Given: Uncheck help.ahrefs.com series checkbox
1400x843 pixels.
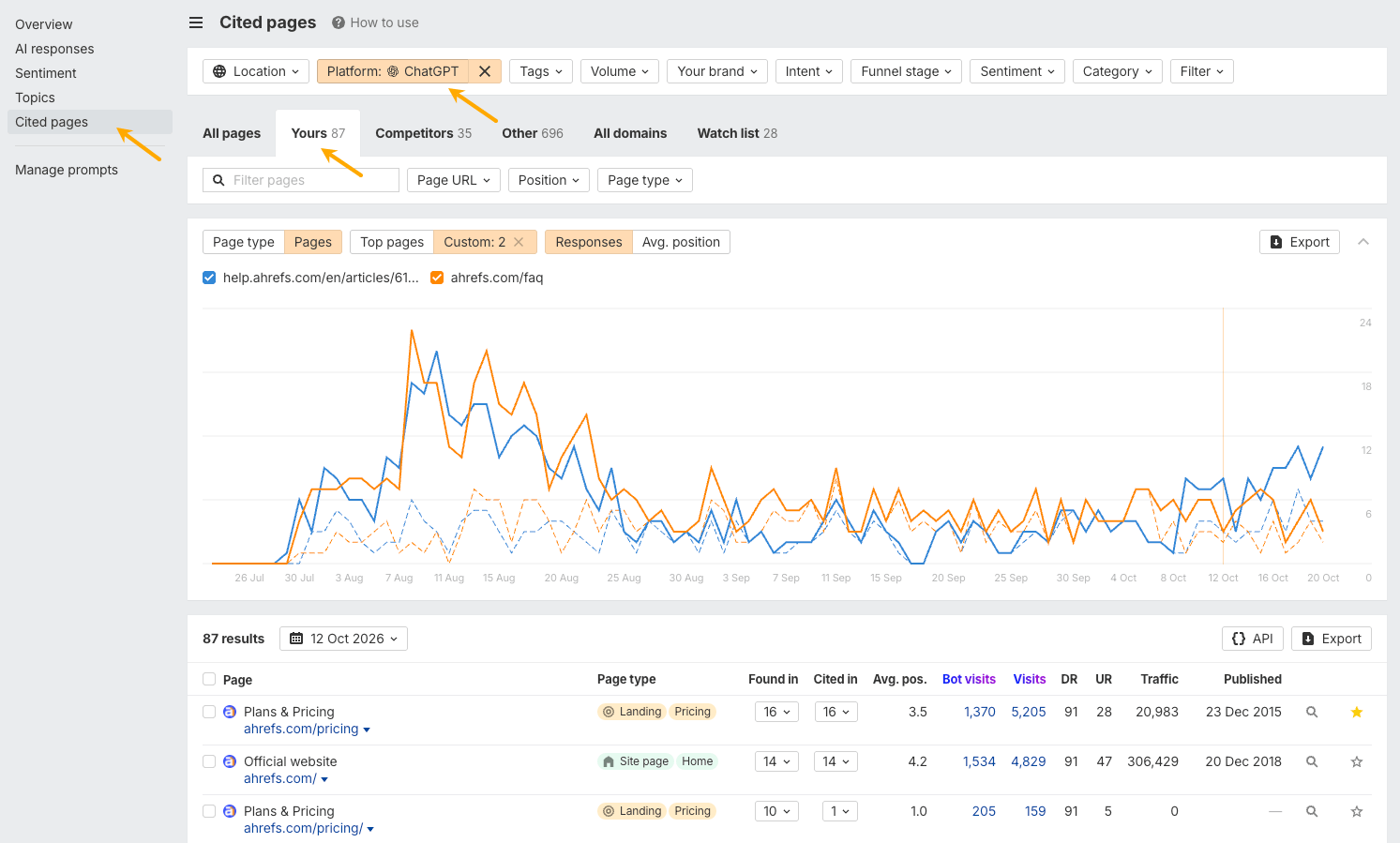Looking at the screenshot, I should 209,278.
